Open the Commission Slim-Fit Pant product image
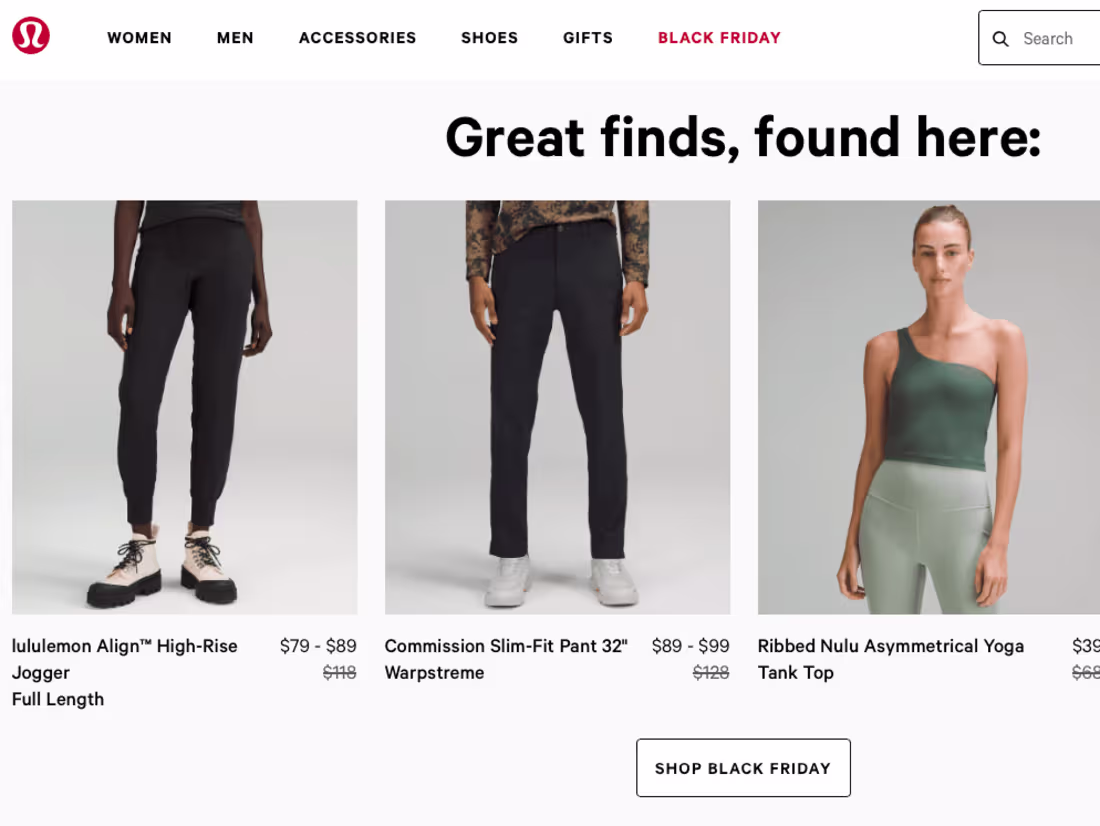Viewport: 1100px width, 826px height. pyautogui.click(x=557, y=408)
